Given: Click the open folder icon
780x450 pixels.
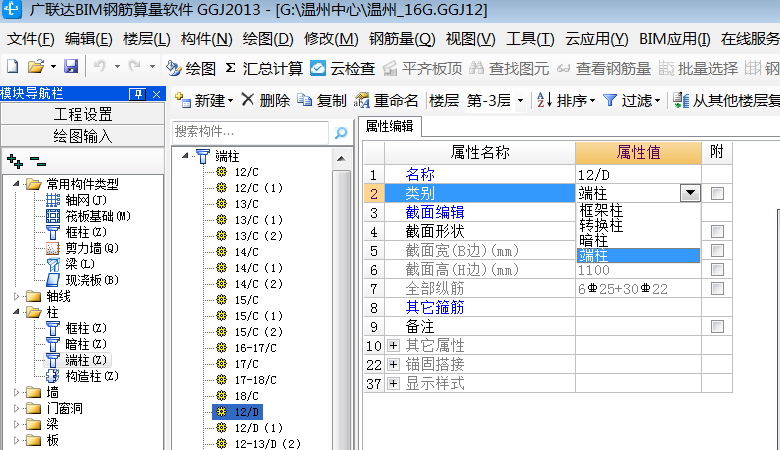Looking at the screenshot, I should (36, 67).
